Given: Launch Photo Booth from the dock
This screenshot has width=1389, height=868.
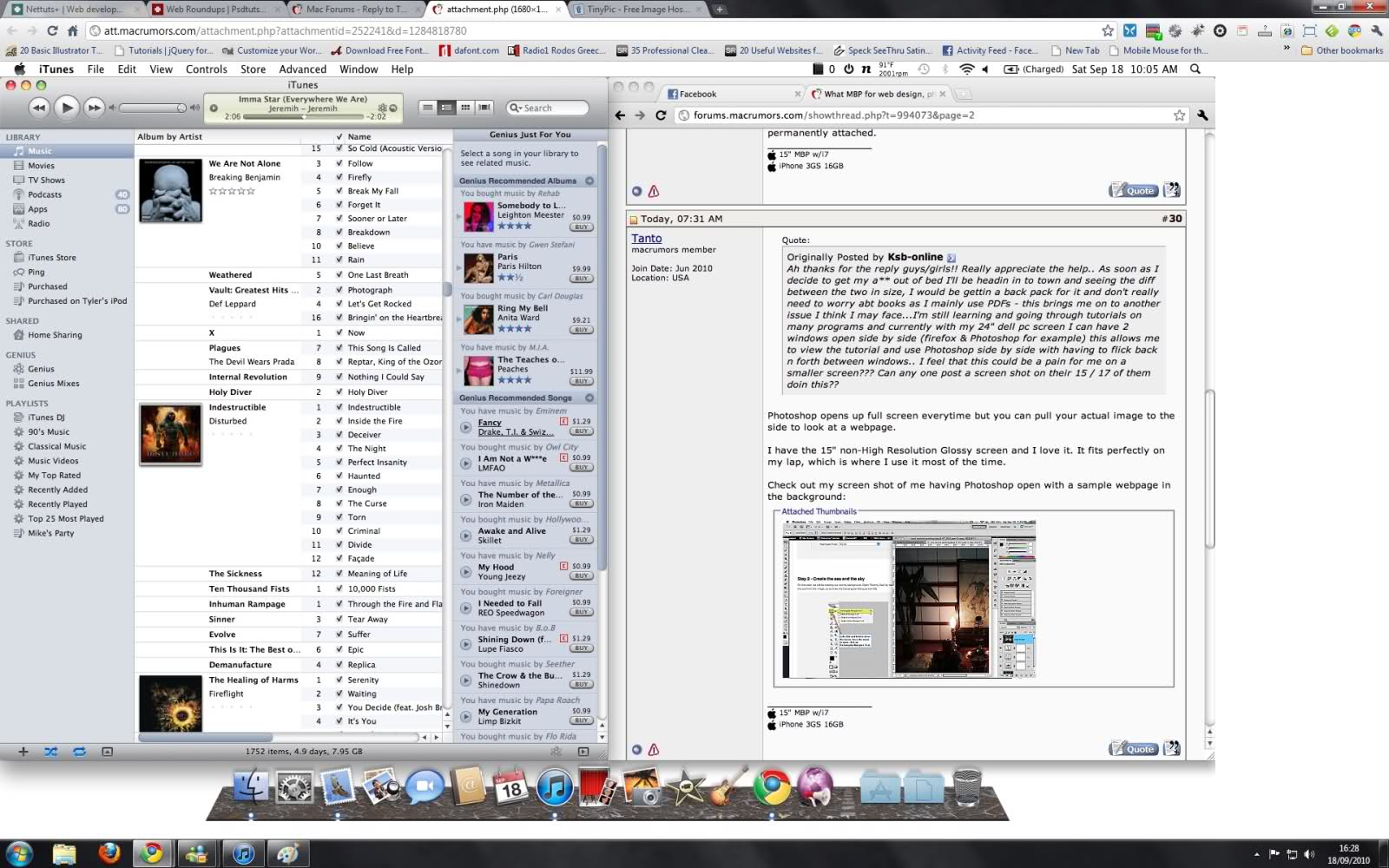Looking at the screenshot, I should [x=597, y=788].
